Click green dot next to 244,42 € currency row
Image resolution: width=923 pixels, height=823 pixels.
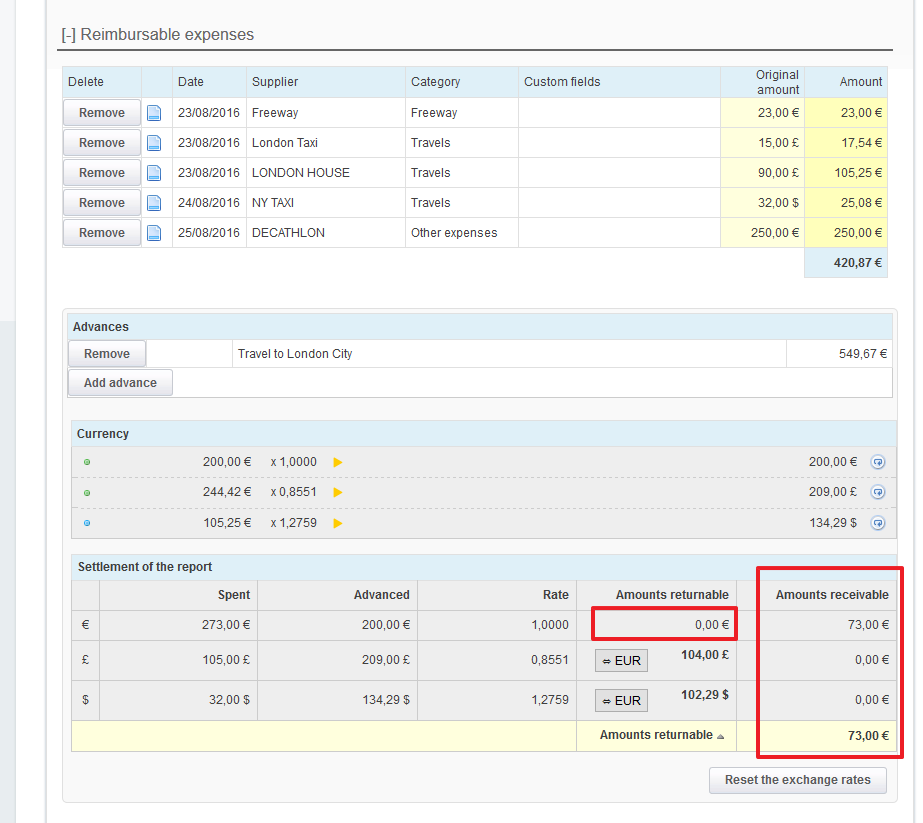tap(87, 493)
